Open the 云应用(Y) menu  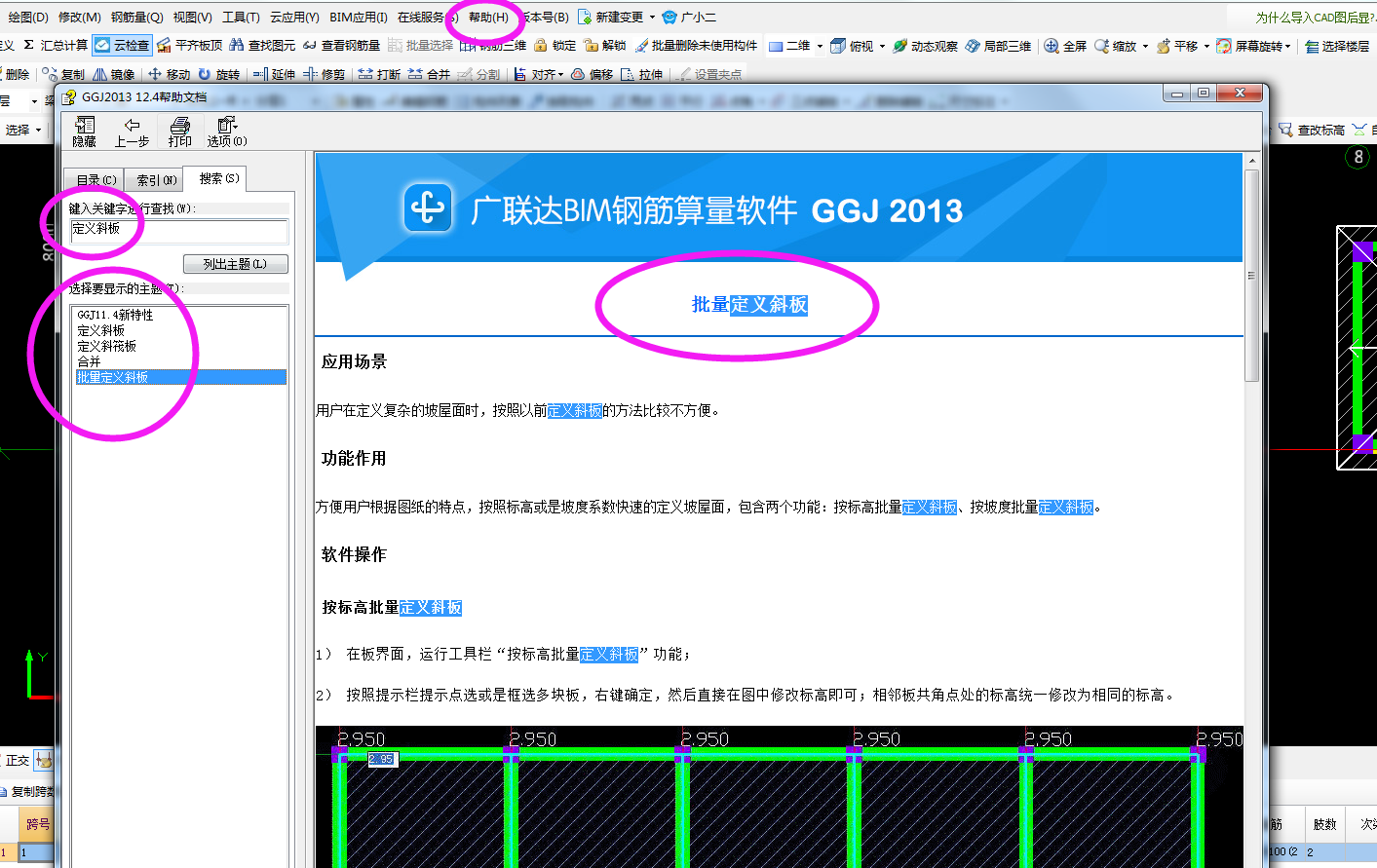(294, 17)
